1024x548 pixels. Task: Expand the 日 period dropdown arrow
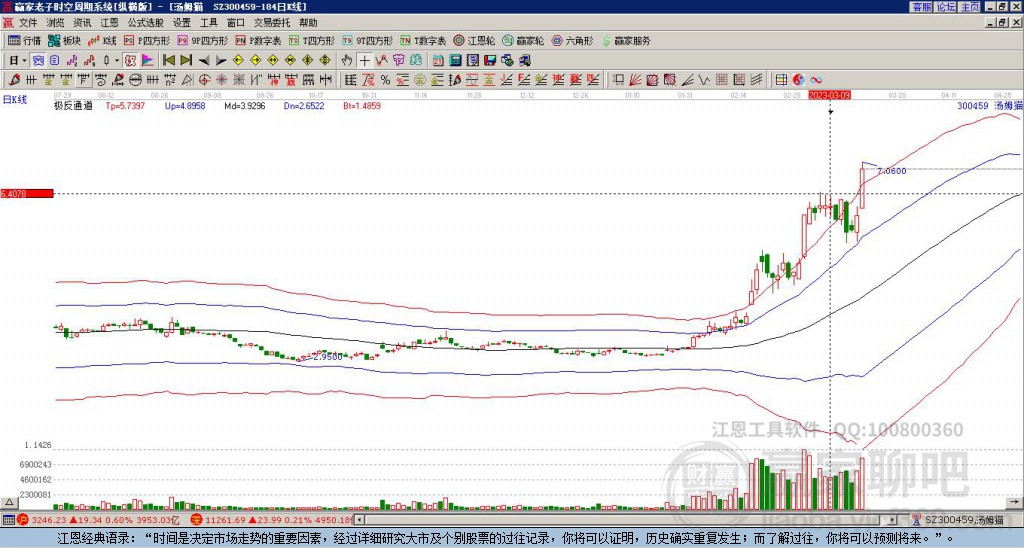(26, 60)
